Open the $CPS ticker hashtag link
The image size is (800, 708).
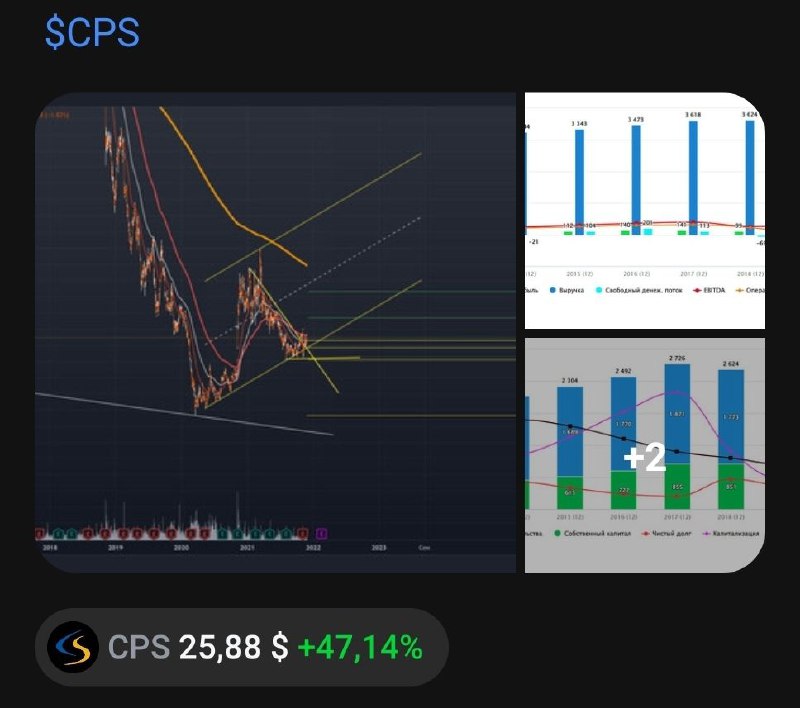92,33
